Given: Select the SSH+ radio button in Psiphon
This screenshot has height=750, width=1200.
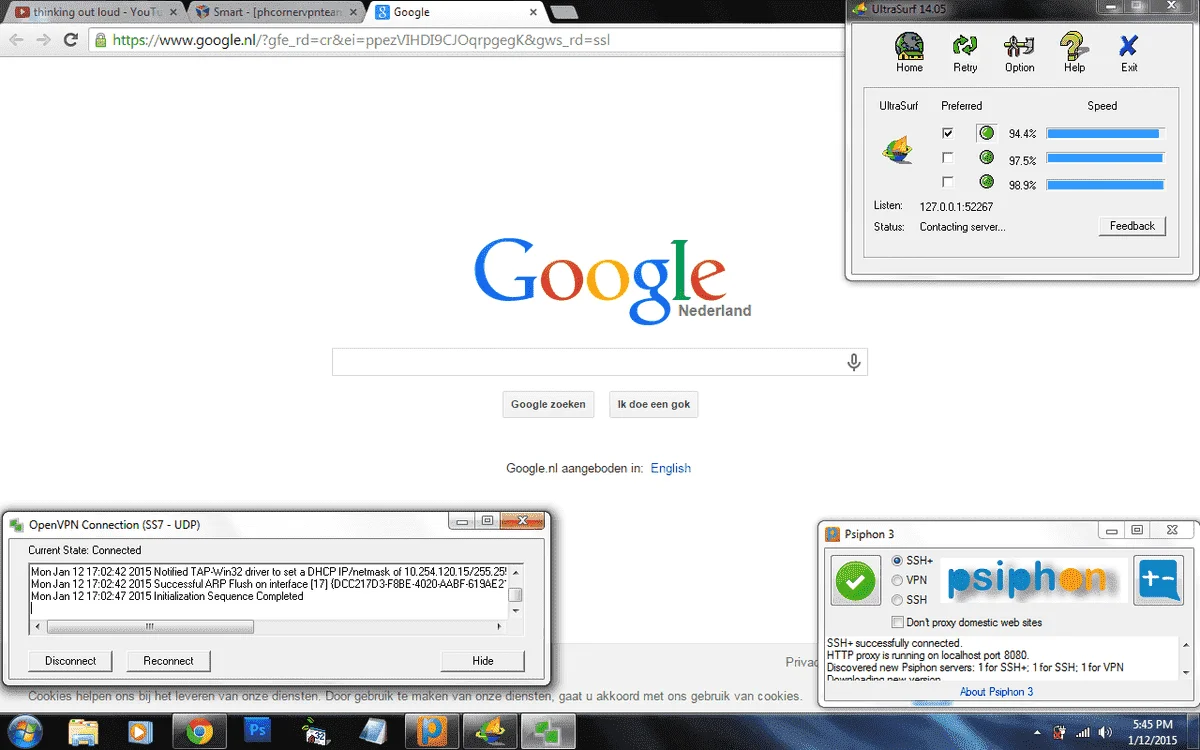Looking at the screenshot, I should tap(897, 560).
